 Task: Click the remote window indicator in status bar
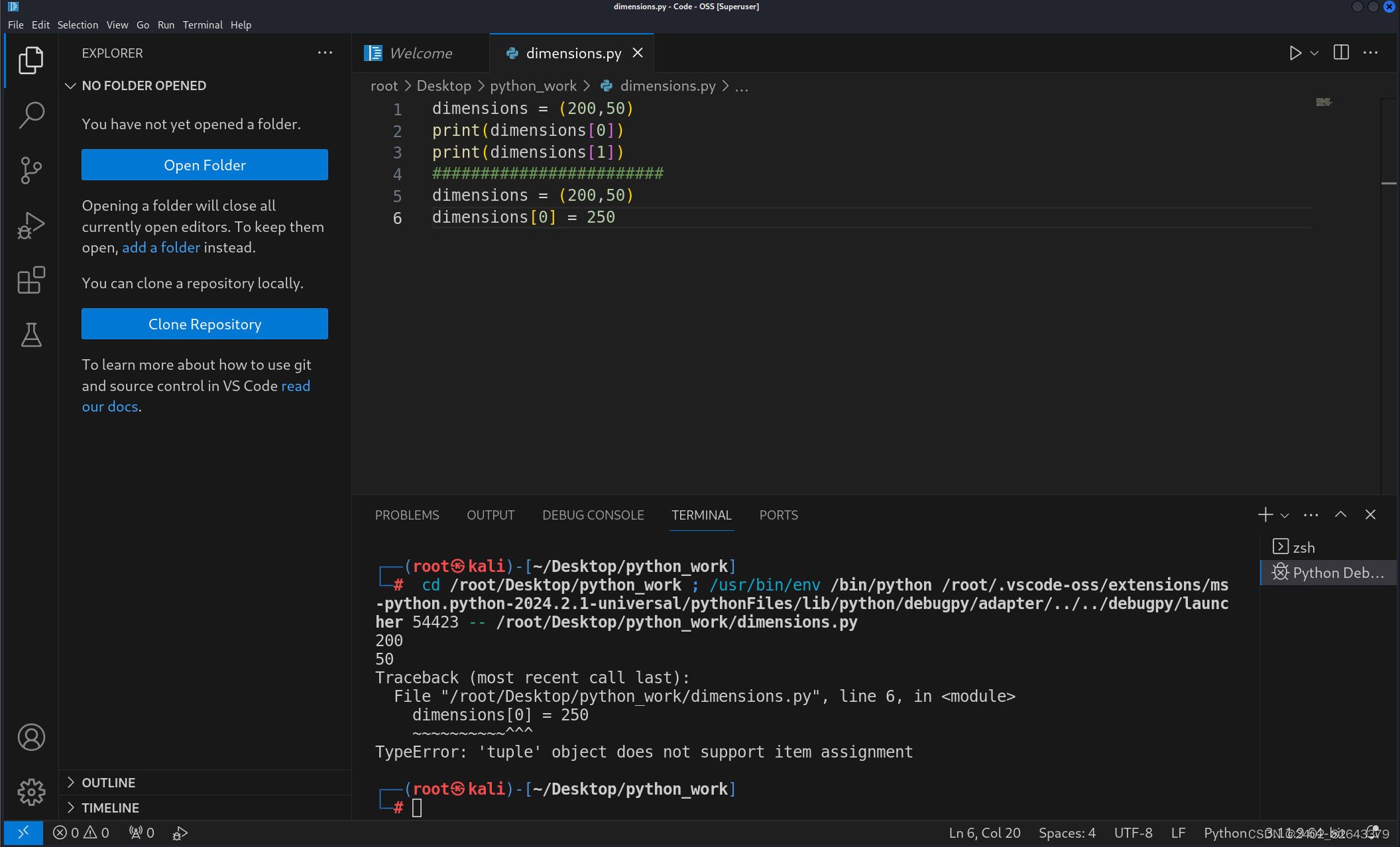point(23,833)
